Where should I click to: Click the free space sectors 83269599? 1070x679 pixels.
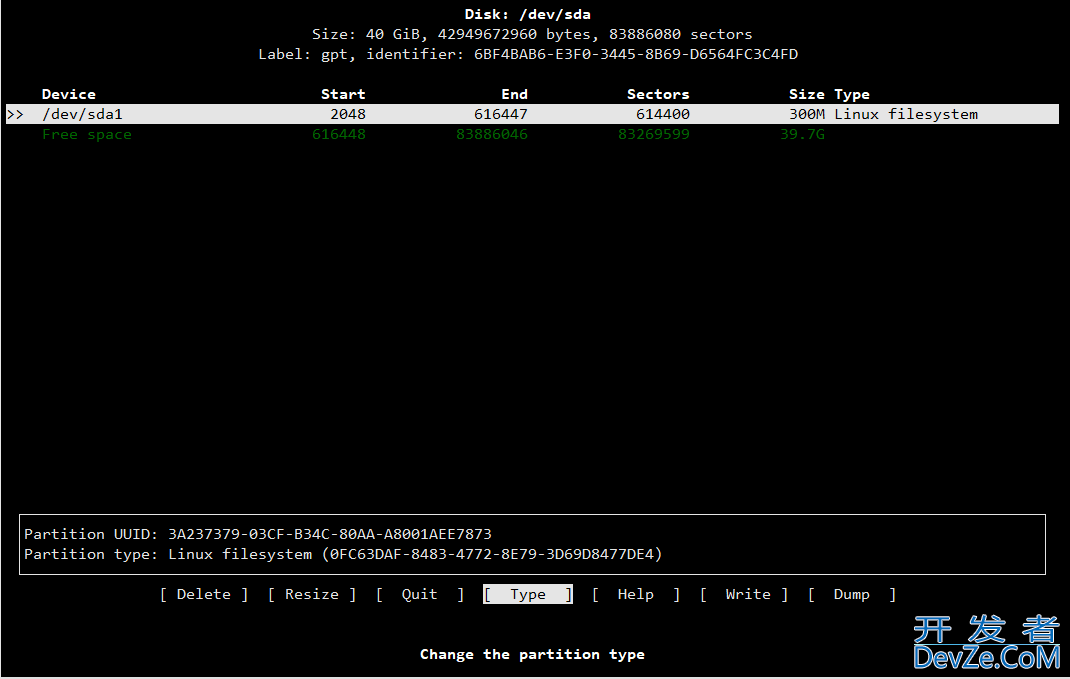654,134
